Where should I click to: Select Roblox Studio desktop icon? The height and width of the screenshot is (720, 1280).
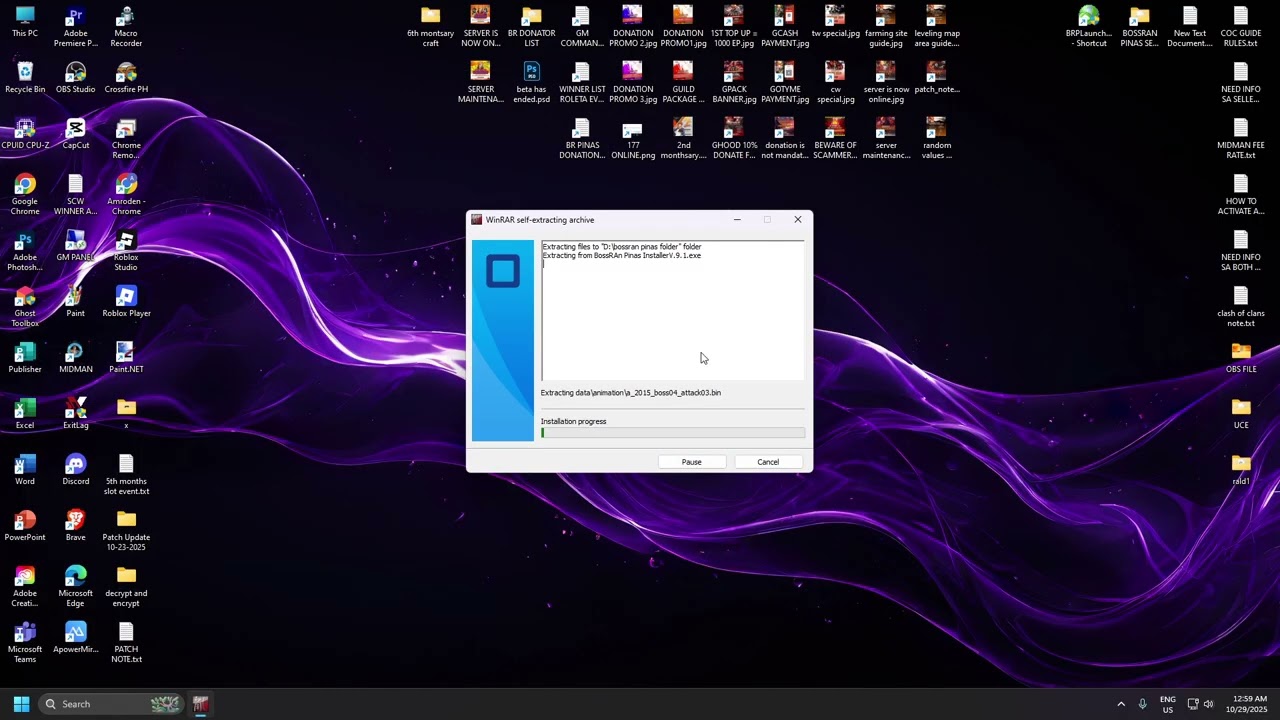(x=126, y=251)
